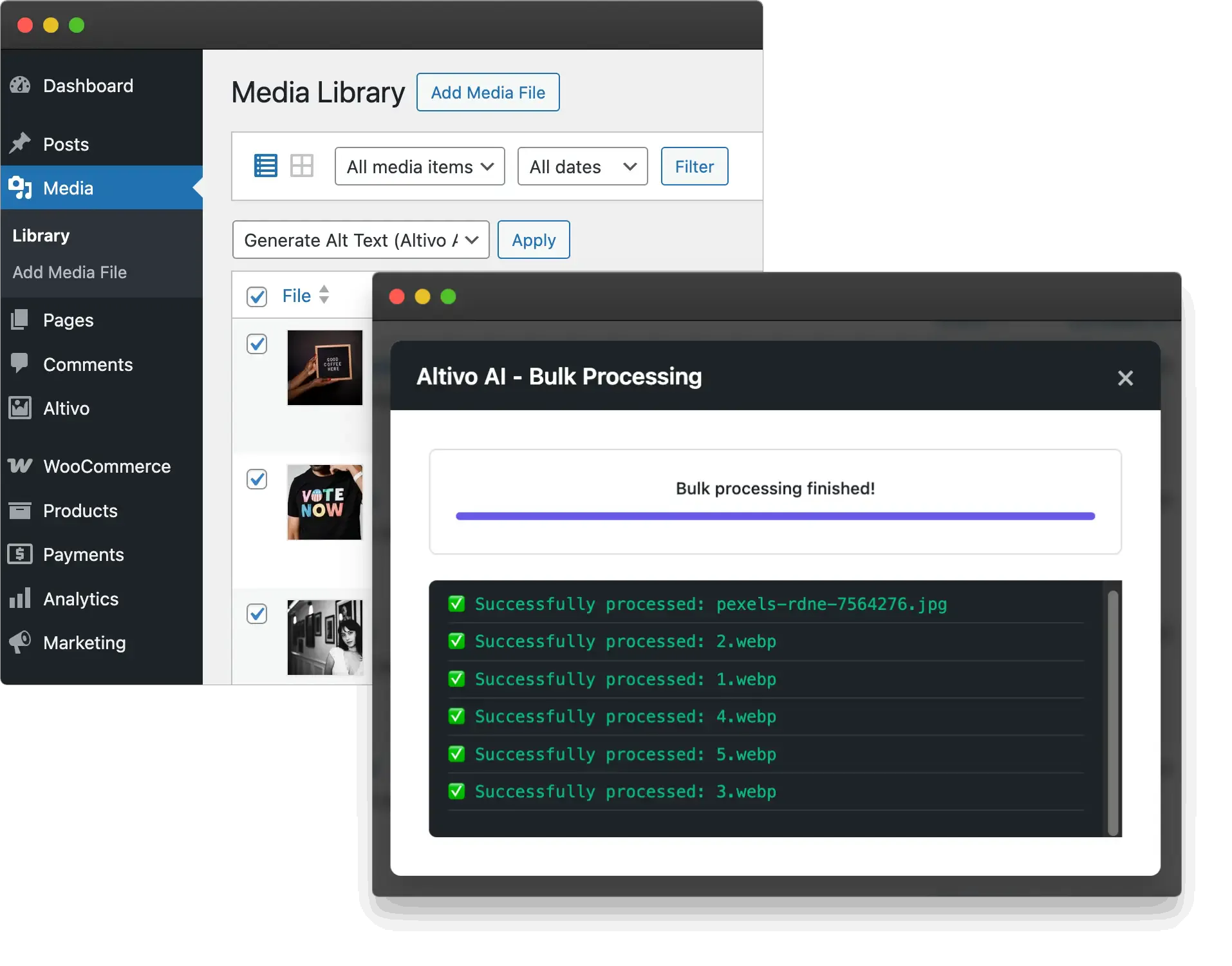Open Add Media File submenu item

coord(70,272)
